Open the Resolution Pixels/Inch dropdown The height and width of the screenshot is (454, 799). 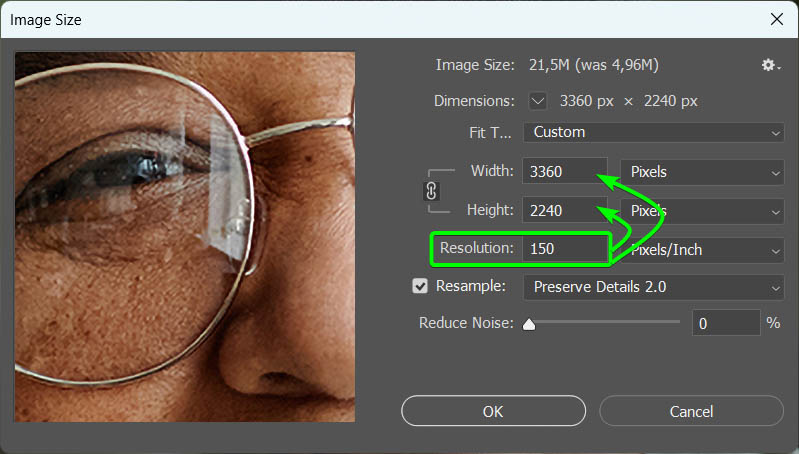click(702, 250)
